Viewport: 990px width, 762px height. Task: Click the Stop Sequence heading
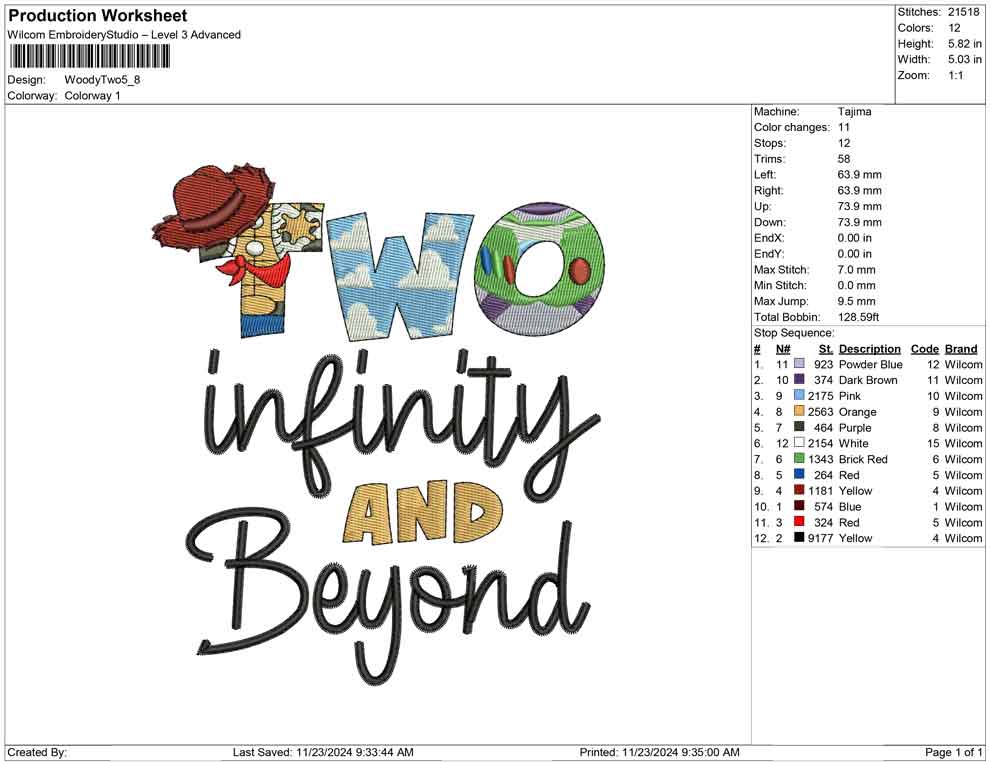click(x=794, y=333)
